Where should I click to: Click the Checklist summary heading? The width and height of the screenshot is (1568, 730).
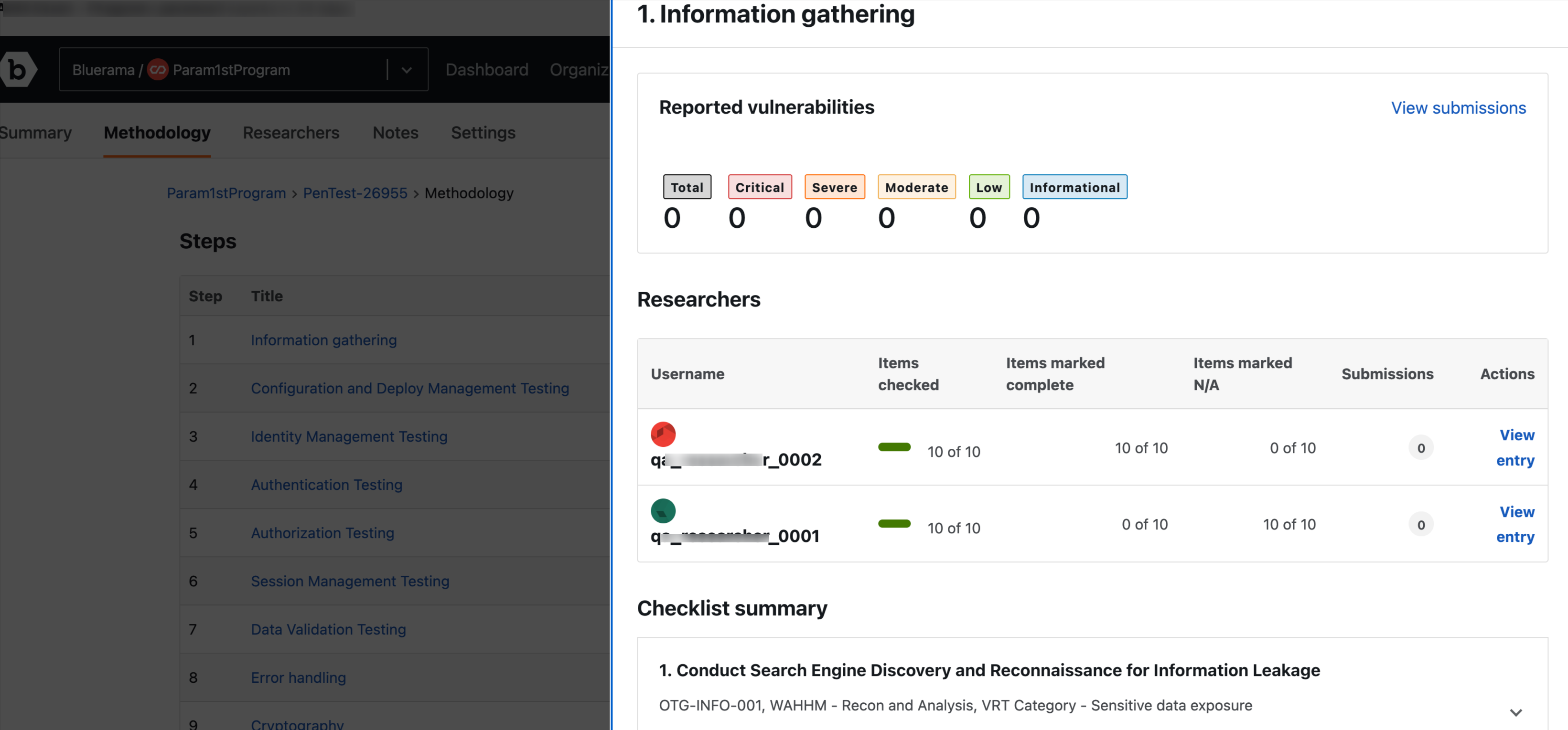point(732,608)
